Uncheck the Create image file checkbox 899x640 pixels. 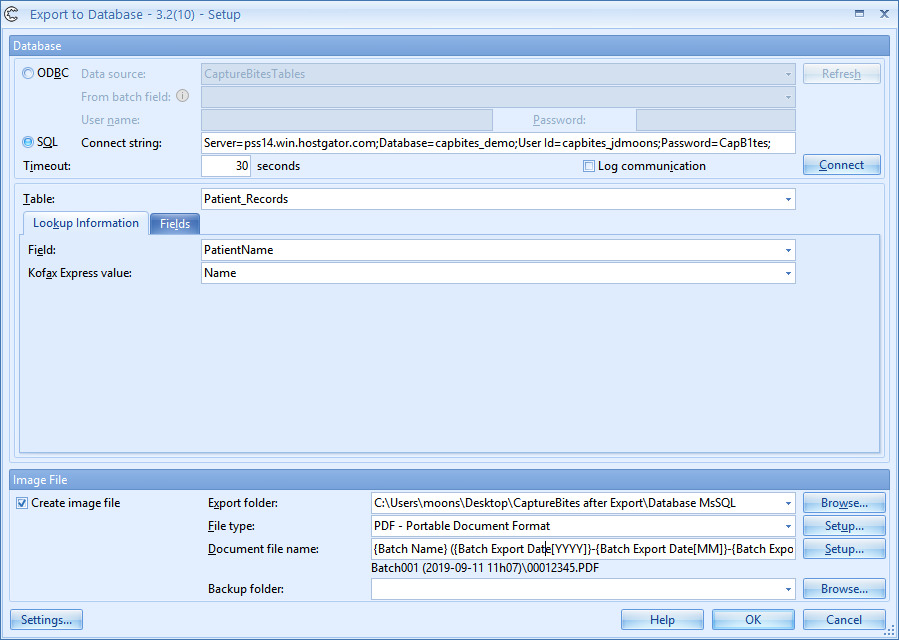click(22, 503)
